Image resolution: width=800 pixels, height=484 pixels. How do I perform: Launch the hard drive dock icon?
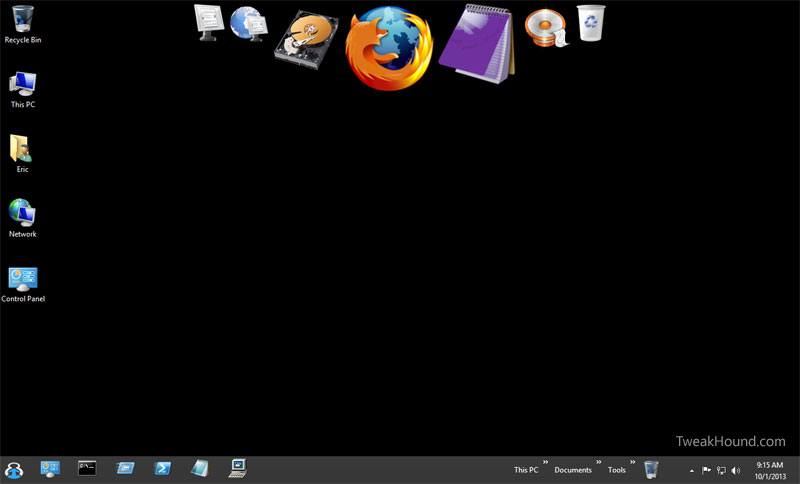coord(306,40)
